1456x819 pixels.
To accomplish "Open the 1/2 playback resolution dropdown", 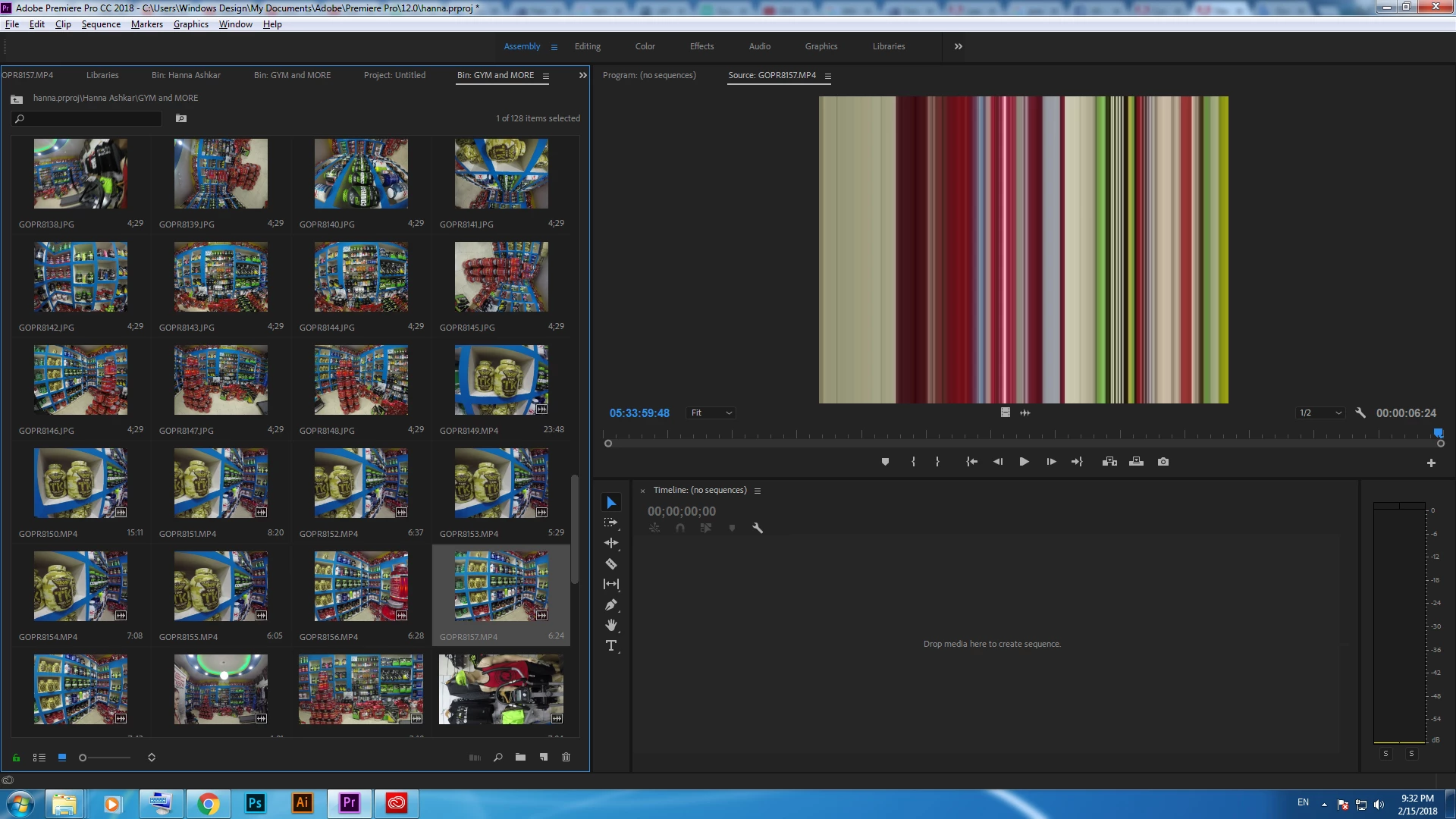I will (x=1320, y=413).
